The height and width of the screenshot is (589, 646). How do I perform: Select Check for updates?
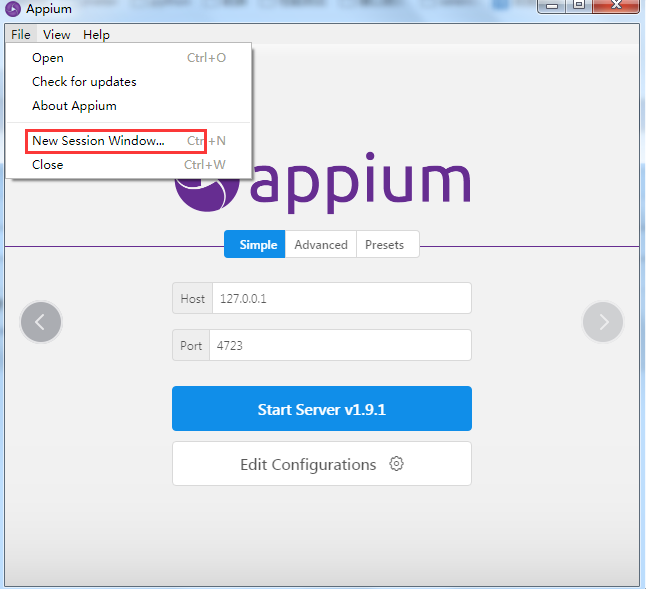[129, 82]
